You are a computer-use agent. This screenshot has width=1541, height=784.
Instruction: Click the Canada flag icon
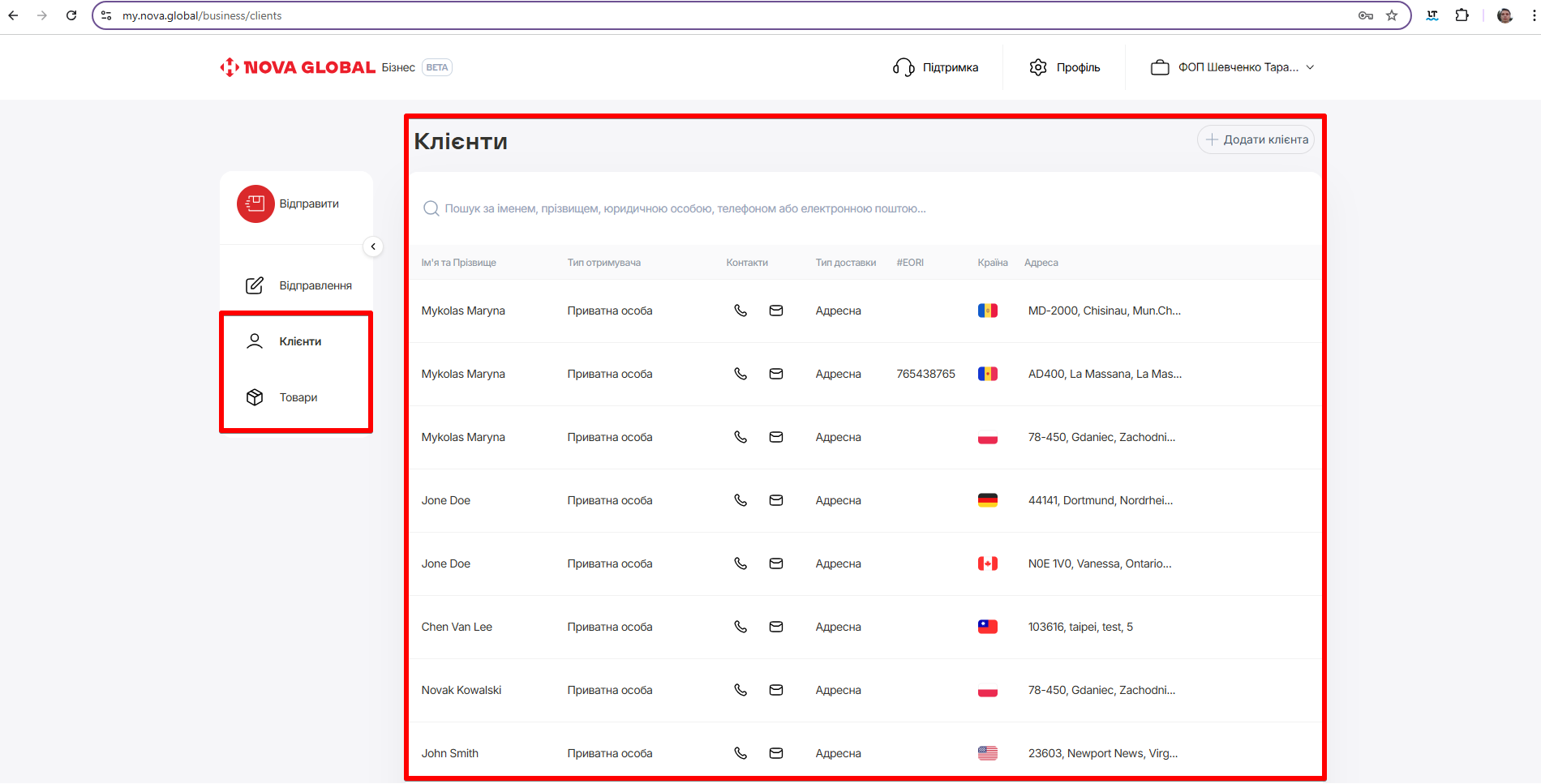(987, 563)
